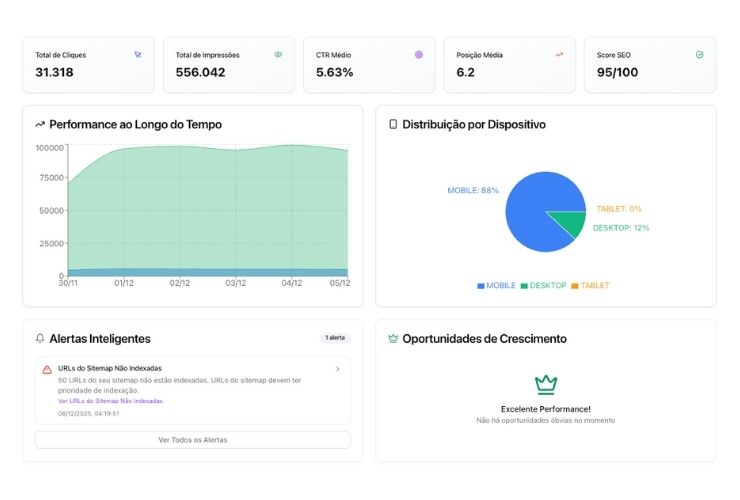The image size is (740, 500).
Task: Click the Score SEO label
Action: click(614, 55)
